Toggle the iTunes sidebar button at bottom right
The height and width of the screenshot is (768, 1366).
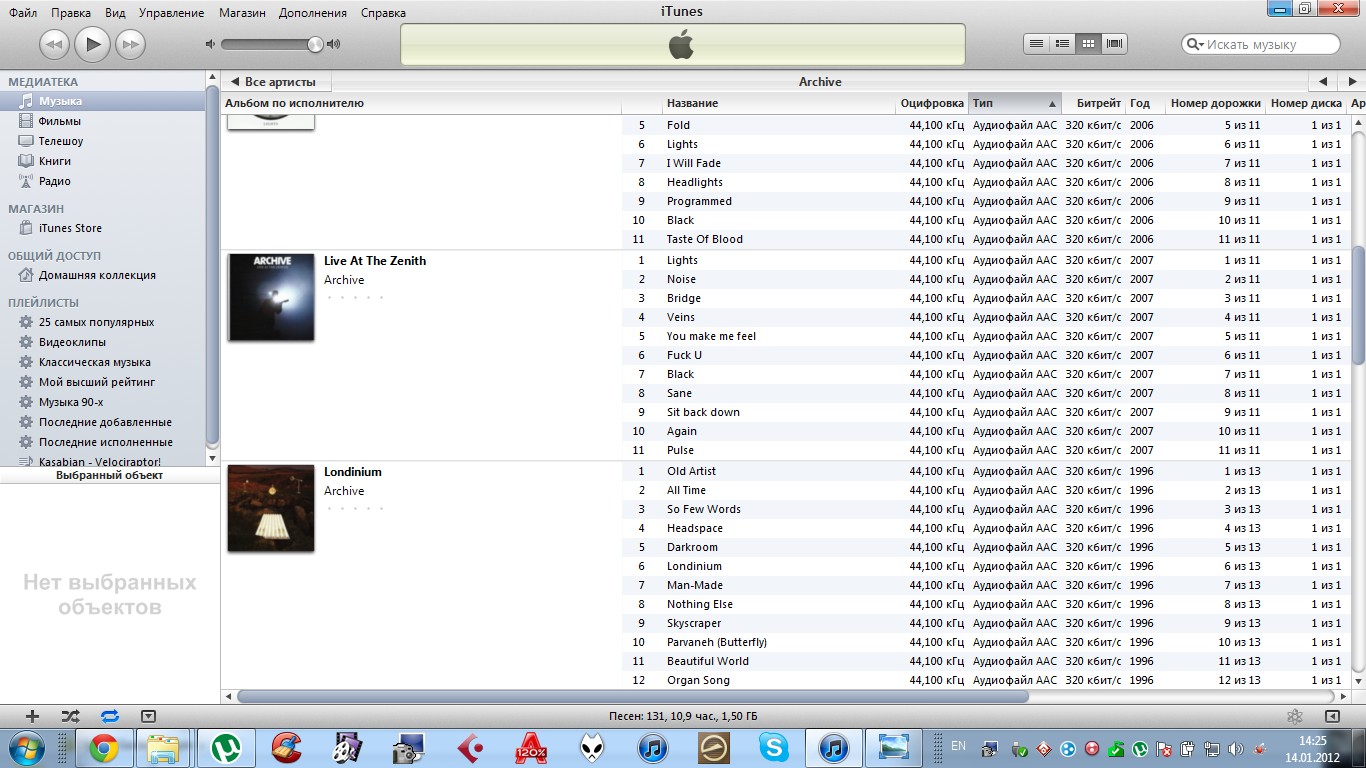click(1332, 716)
